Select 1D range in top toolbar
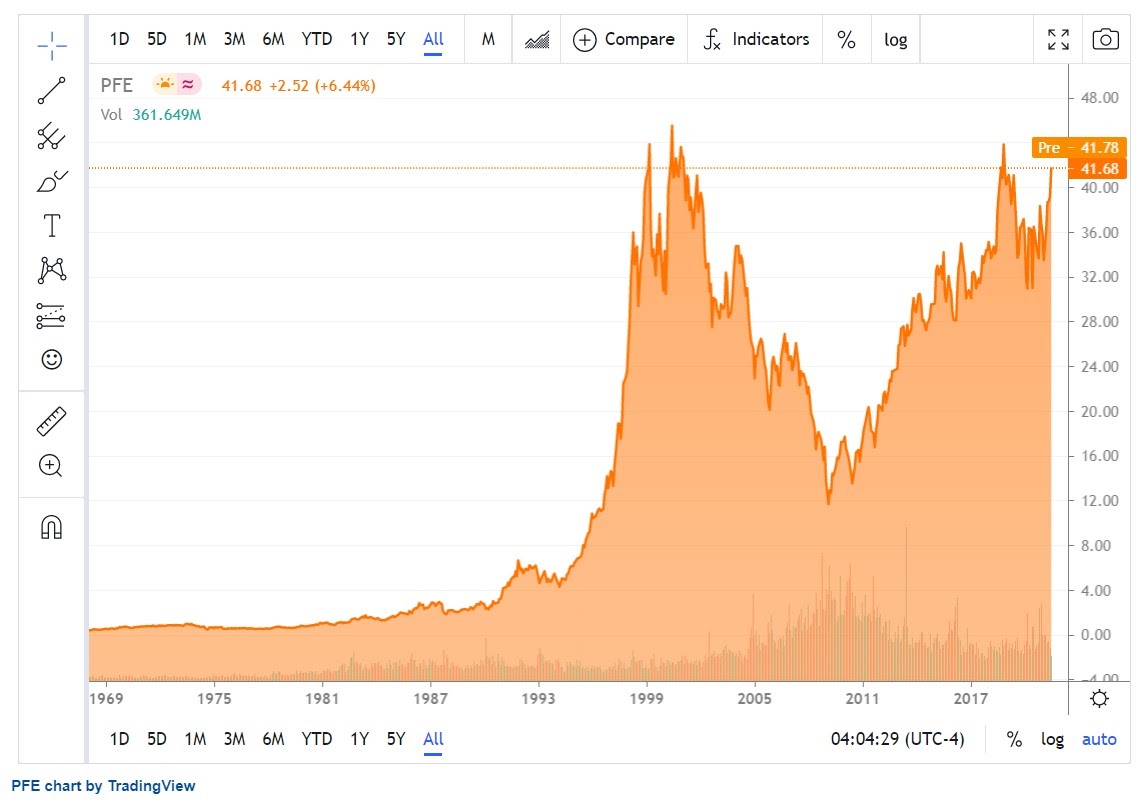 coord(119,39)
